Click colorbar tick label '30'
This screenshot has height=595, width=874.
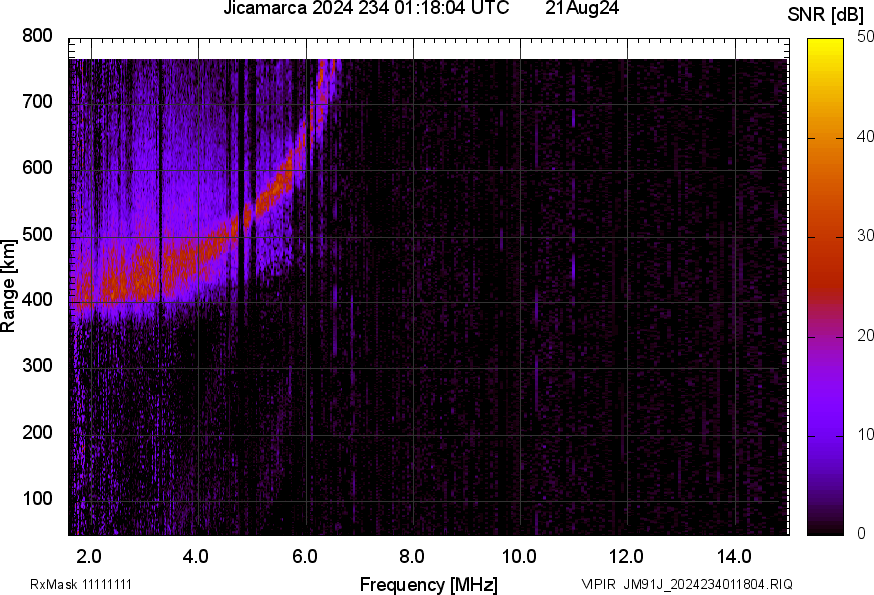[865, 236]
